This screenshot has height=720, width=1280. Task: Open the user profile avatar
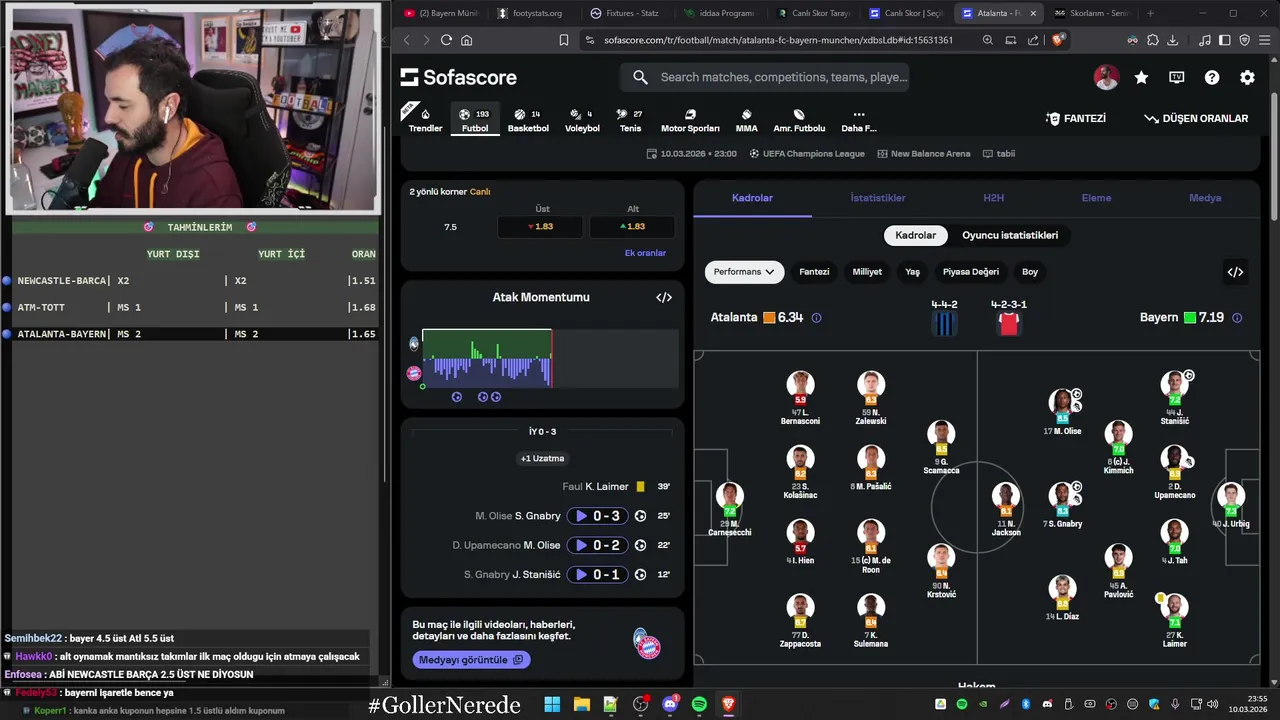click(1106, 77)
